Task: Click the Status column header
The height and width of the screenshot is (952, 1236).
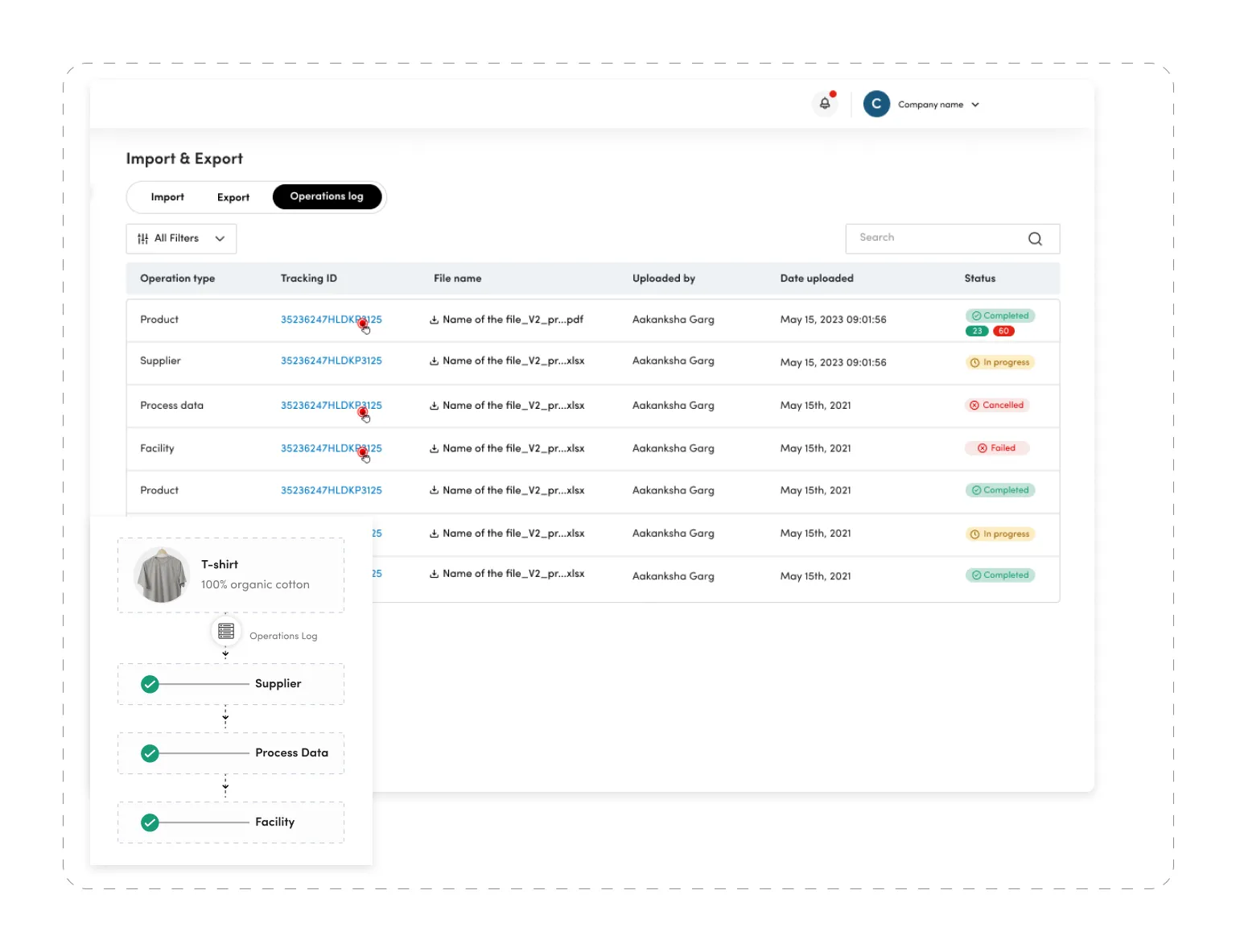Action: (980, 278)
